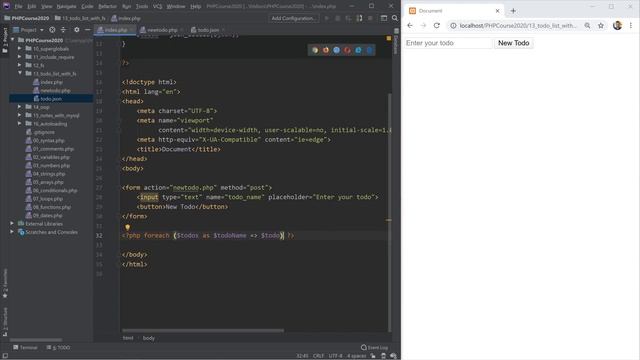Collapse the PHPCourse2020 root folder
This screenshot has height=360, width=640.
(13, 40)
